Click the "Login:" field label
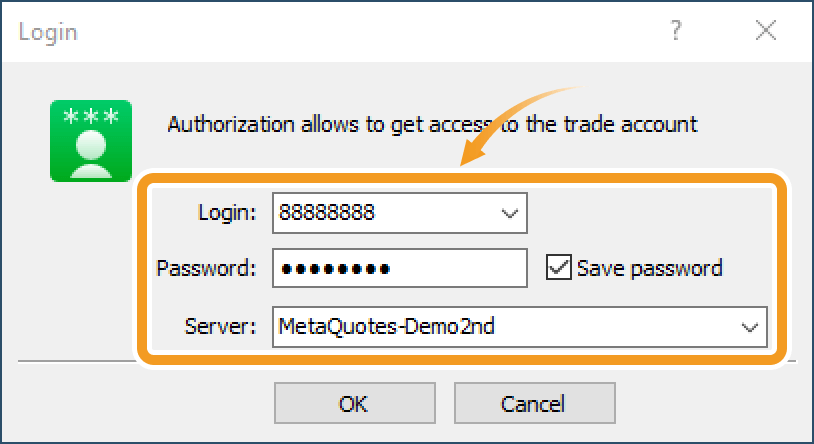814x444 pixels. (228, 213)
